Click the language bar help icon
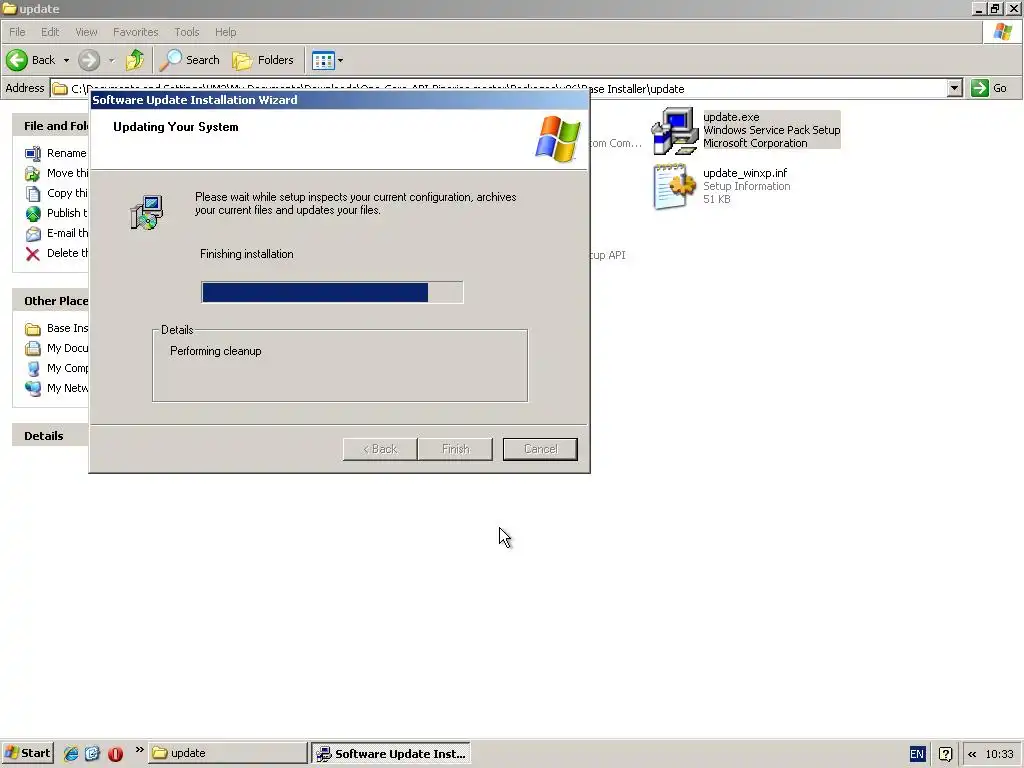1024x768 pixels. tap(945, 754)
